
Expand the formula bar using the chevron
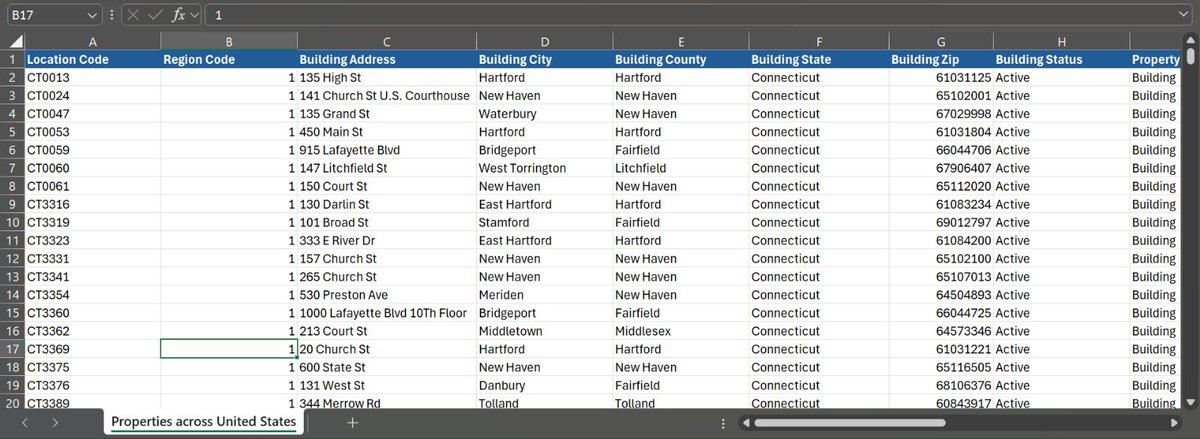pos(1185,15)
